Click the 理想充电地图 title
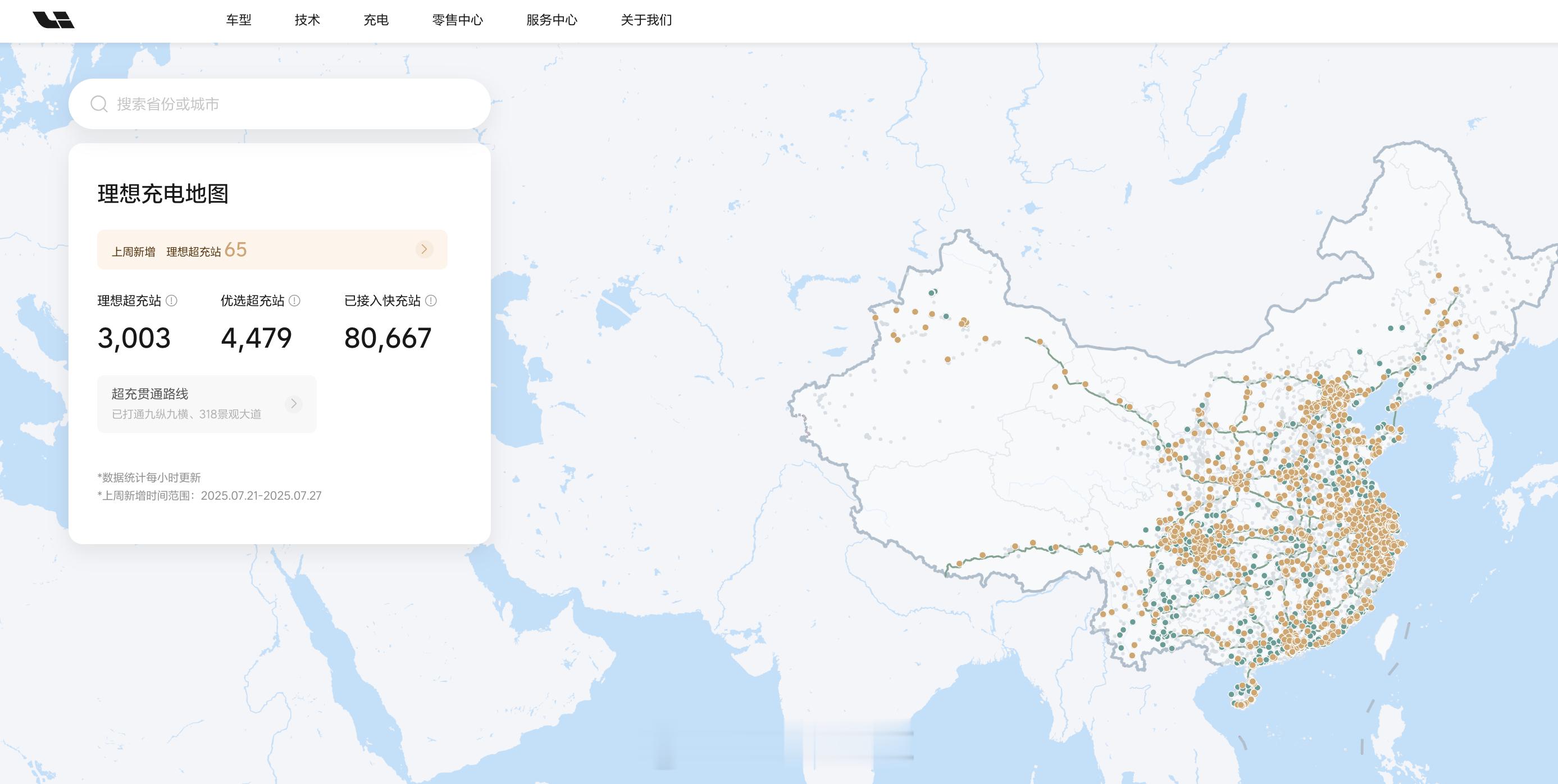The image size is (1558, 784). [x=163, y=194]
